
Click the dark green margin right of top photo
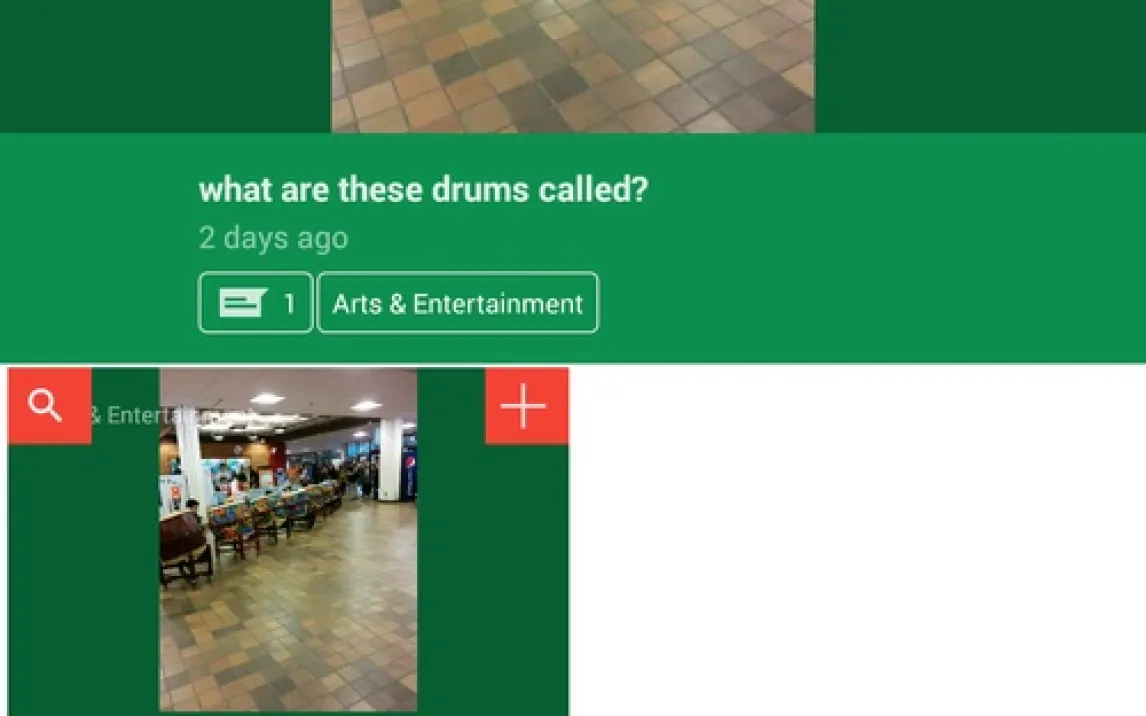[x=980, y=66]
